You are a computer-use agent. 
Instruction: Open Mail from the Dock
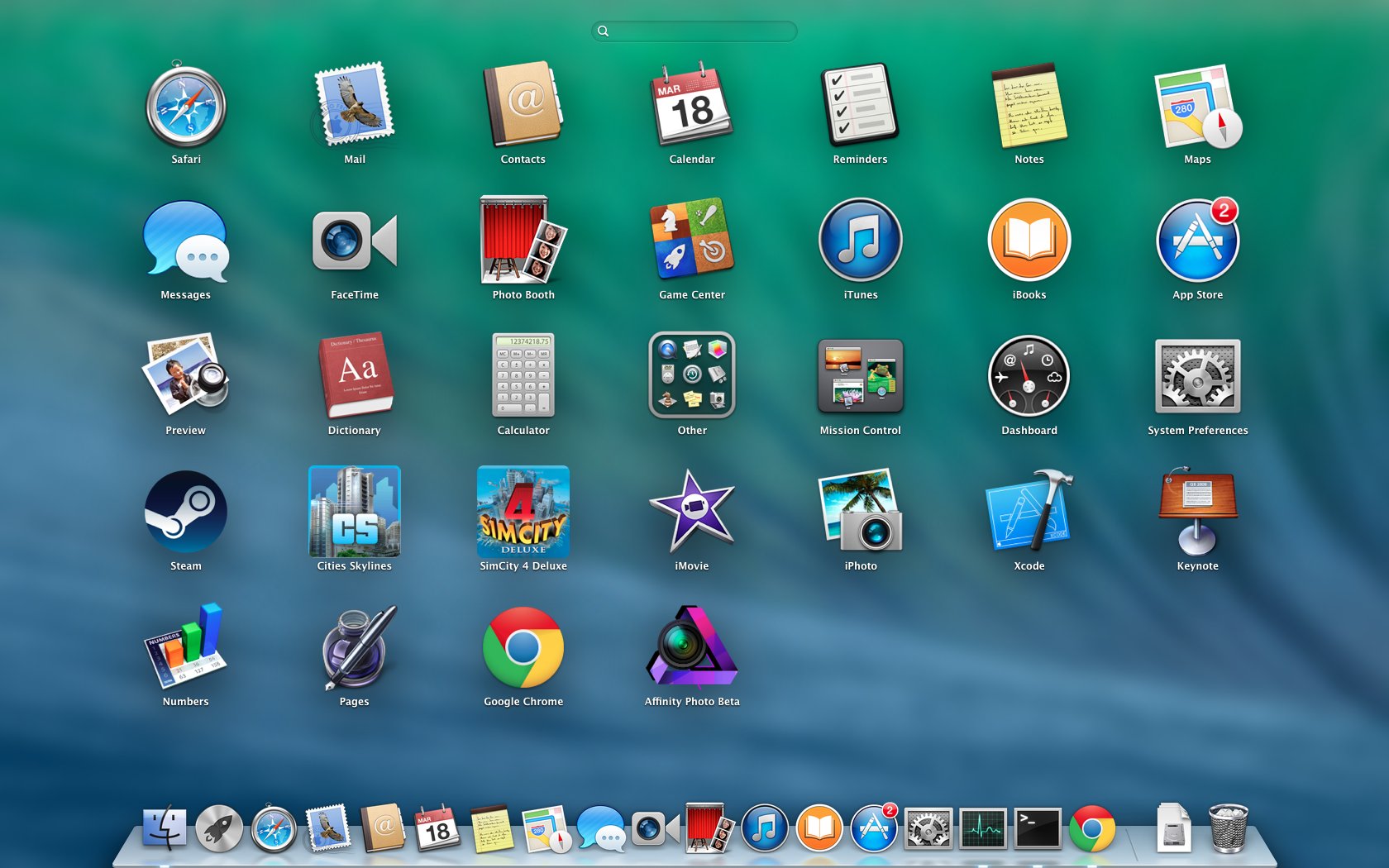pos(328,827)
